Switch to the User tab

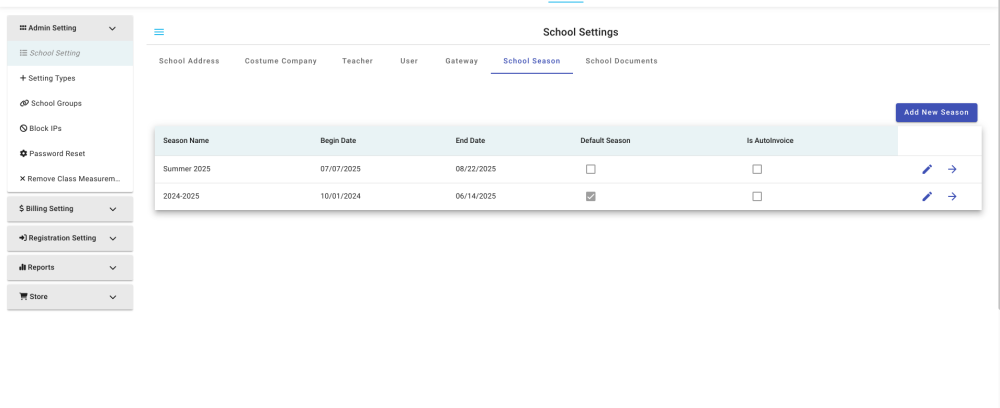pos(409,61)
